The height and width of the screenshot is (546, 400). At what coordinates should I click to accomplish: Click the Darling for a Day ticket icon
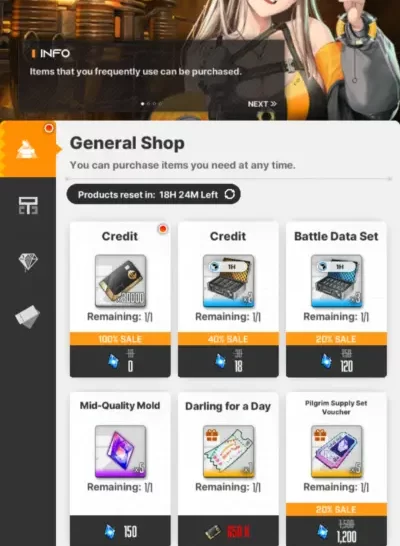coord(228,451)
